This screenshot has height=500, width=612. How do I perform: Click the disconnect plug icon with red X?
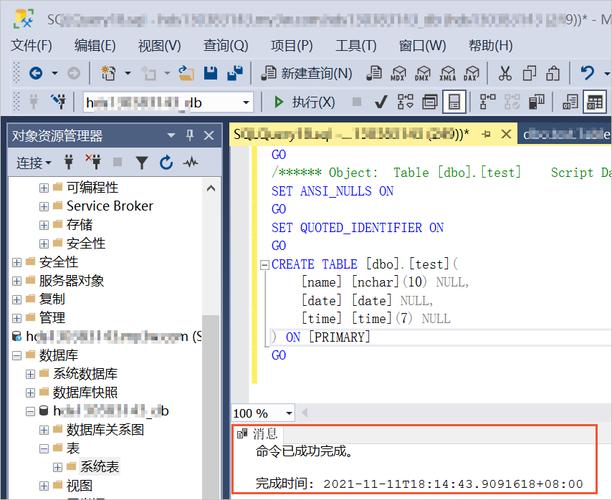(x=93, y=162)
